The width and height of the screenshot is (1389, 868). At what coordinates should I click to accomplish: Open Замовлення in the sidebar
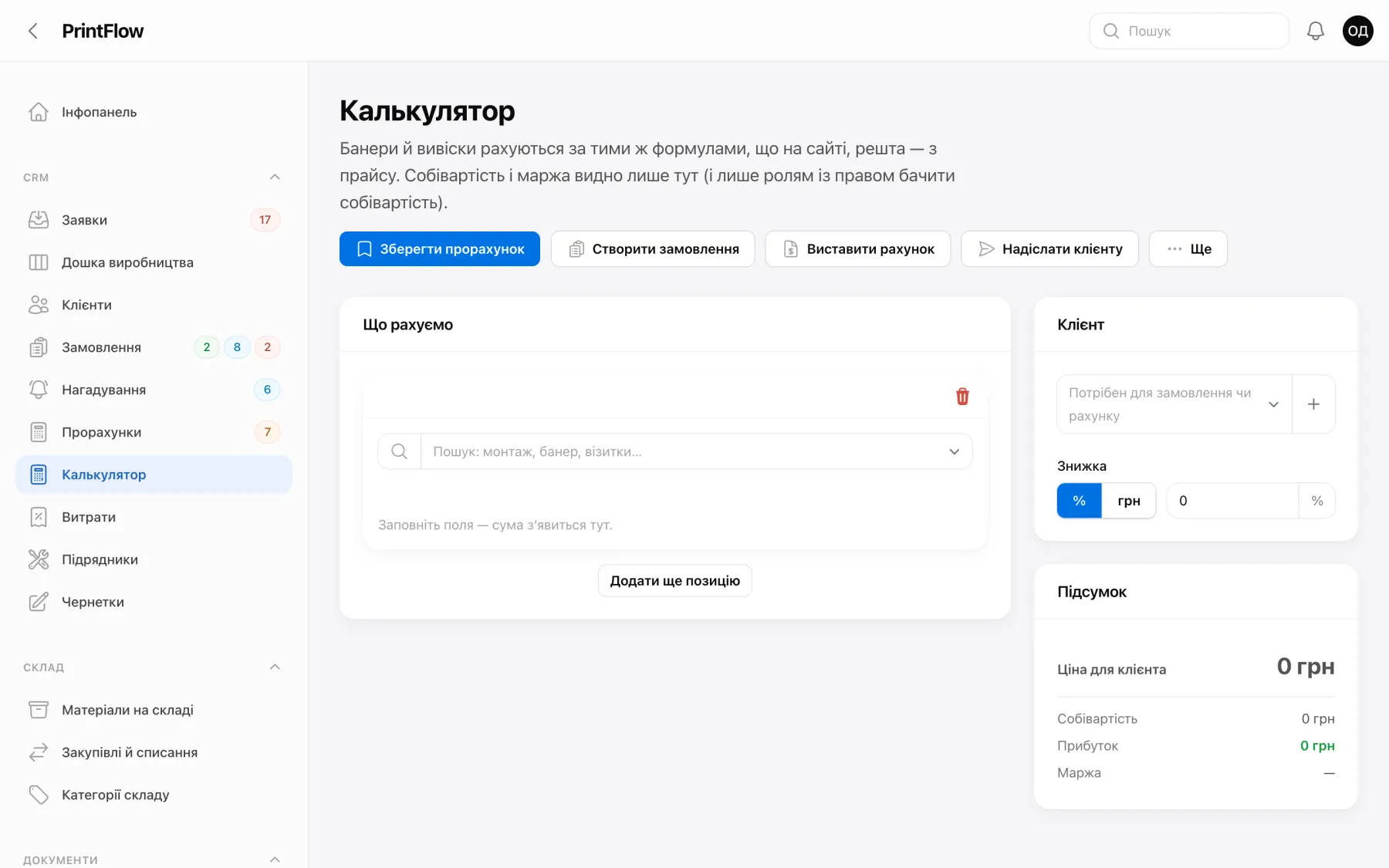[x=154, y=347]
